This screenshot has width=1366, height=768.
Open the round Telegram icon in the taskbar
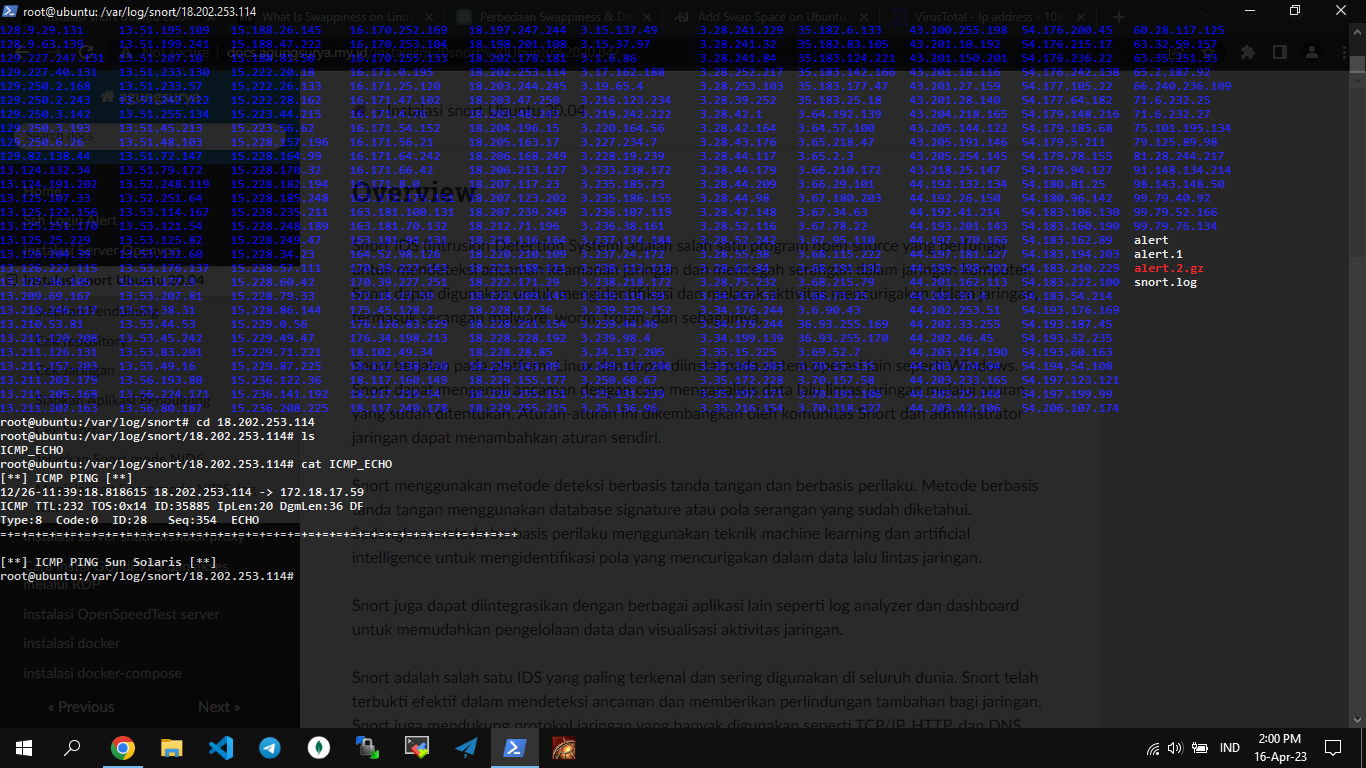(270, 747)
